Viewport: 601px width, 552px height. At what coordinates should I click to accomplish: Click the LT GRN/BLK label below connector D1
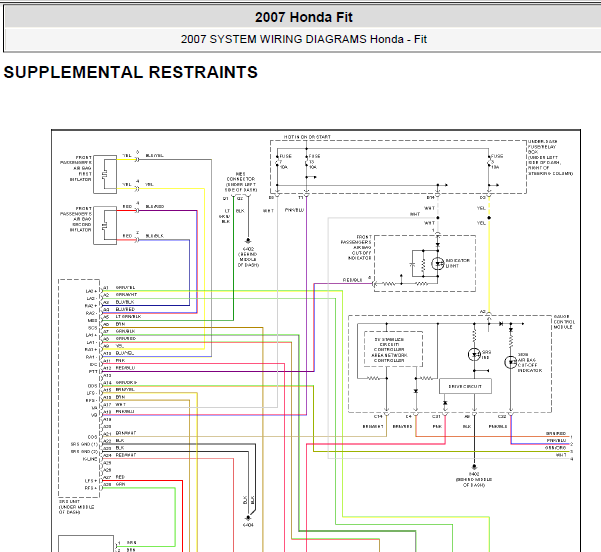click(225, 216)
